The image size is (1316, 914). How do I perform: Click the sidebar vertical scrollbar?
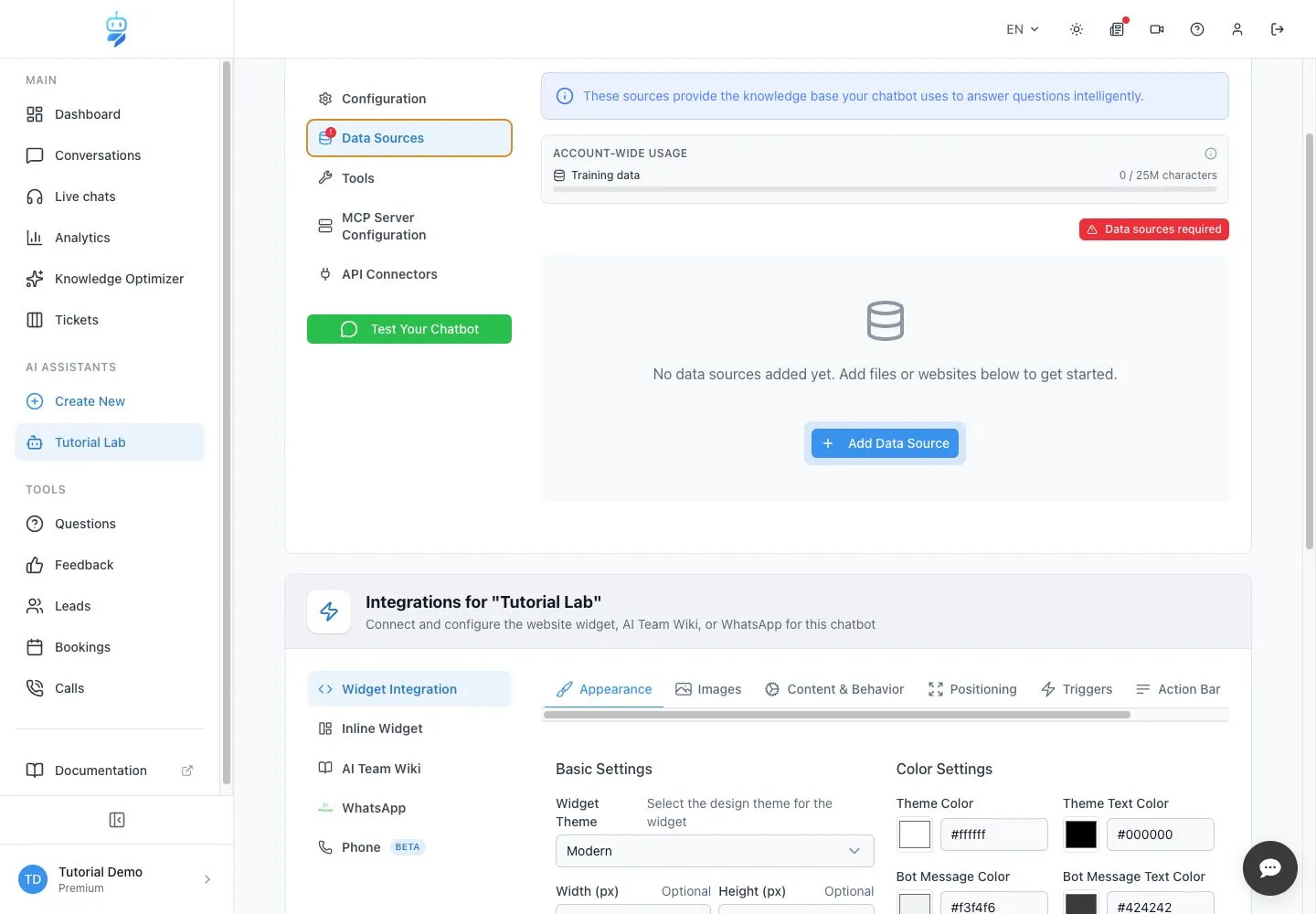coord(226,423)
